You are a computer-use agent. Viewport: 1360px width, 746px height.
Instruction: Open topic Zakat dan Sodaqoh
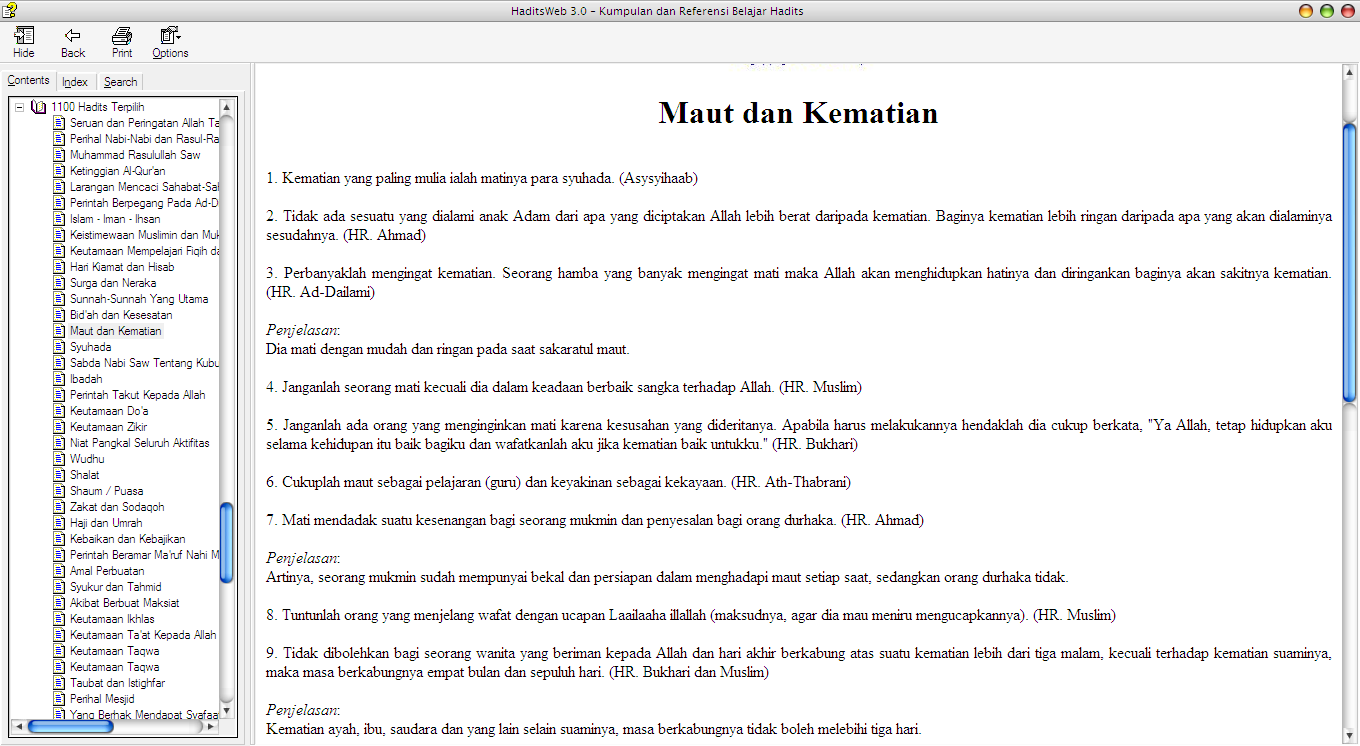[x=117, y=507]
